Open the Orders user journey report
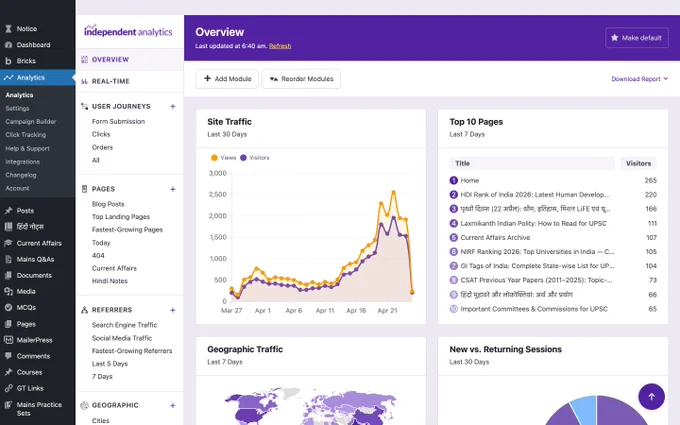 point(102,147)
